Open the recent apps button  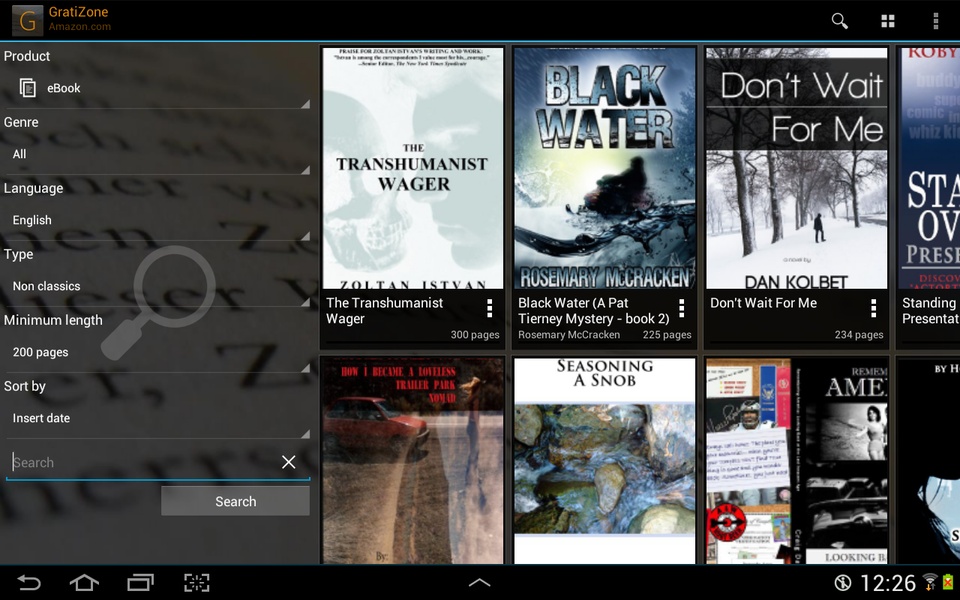[140, 582]
